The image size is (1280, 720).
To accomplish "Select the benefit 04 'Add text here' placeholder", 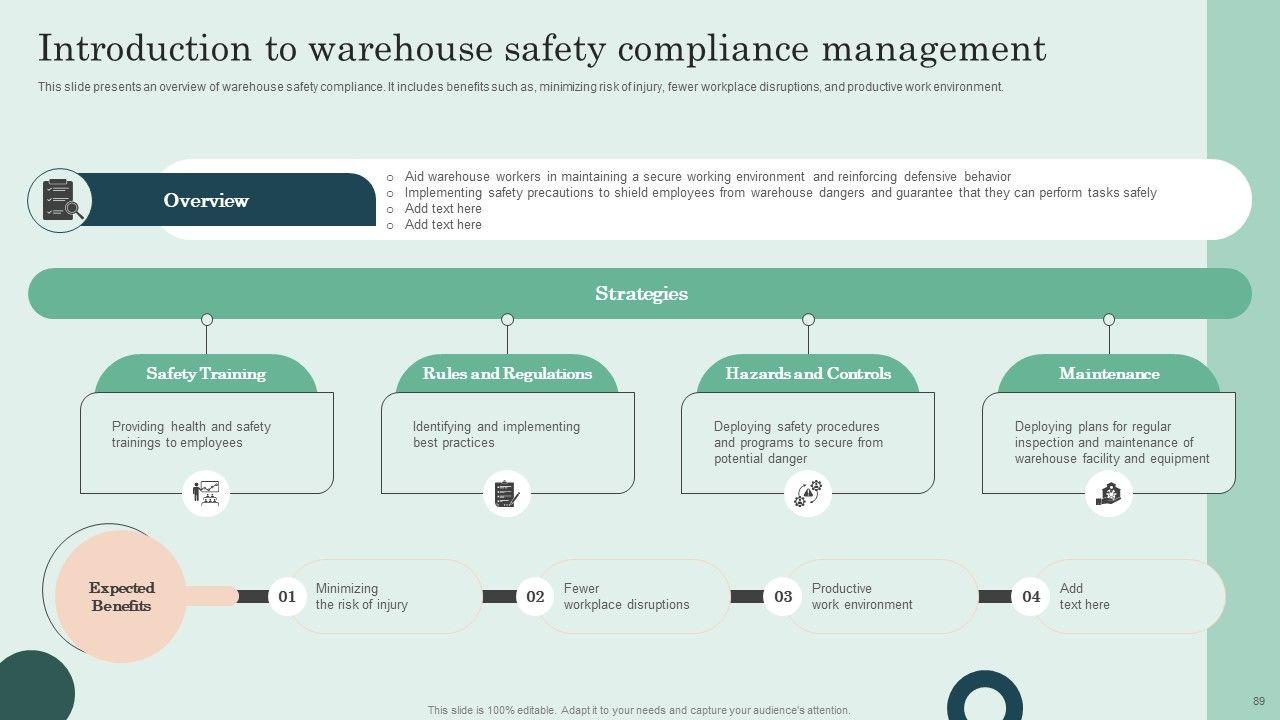I will pos(1084,597).
